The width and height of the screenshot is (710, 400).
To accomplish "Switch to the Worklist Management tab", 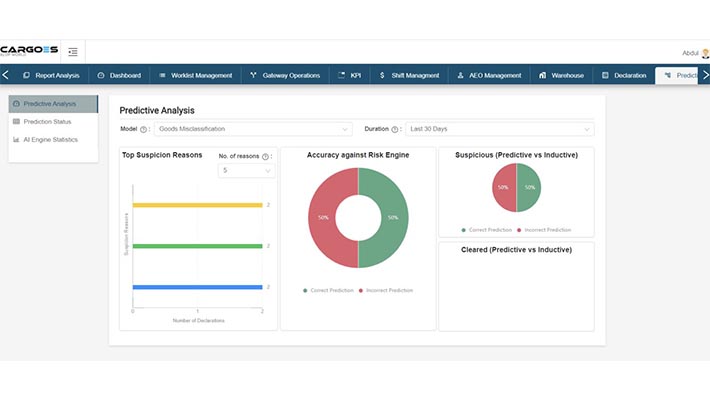I will pos(195,75).
